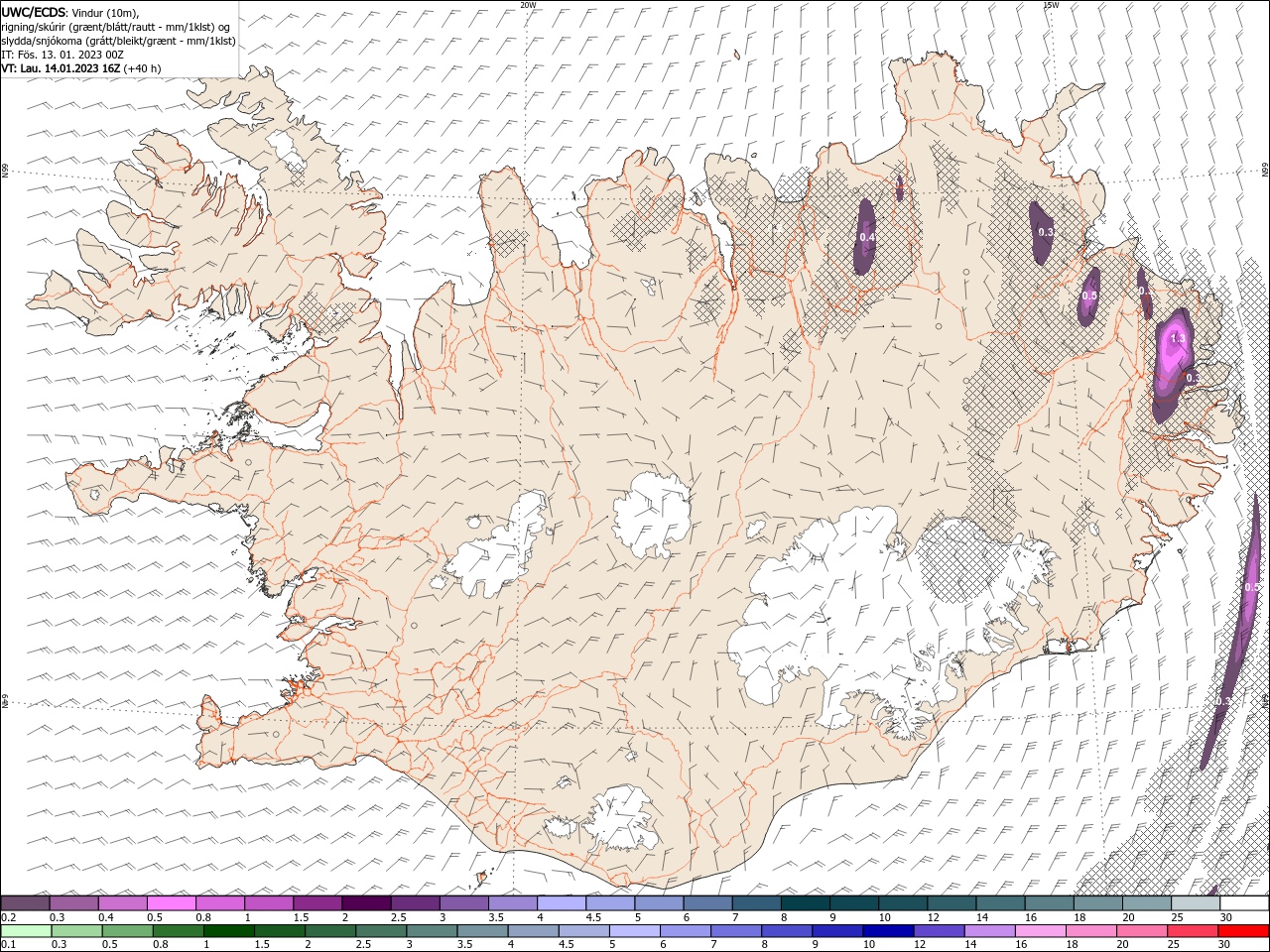The width and height of the screenshot is (1270, 952).
Task: Select the bright red 30 swatch in lower legend
Action: 1243,931
